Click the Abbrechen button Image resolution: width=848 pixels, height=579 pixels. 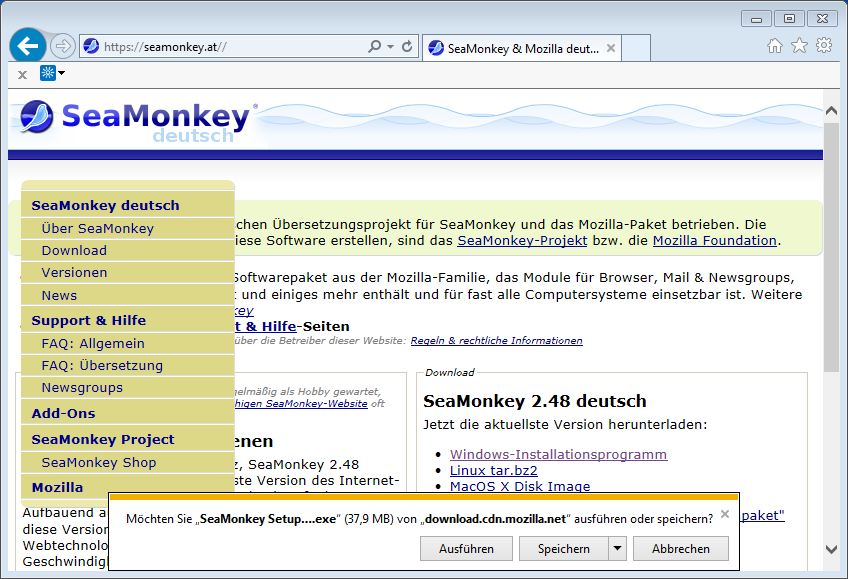680,549
